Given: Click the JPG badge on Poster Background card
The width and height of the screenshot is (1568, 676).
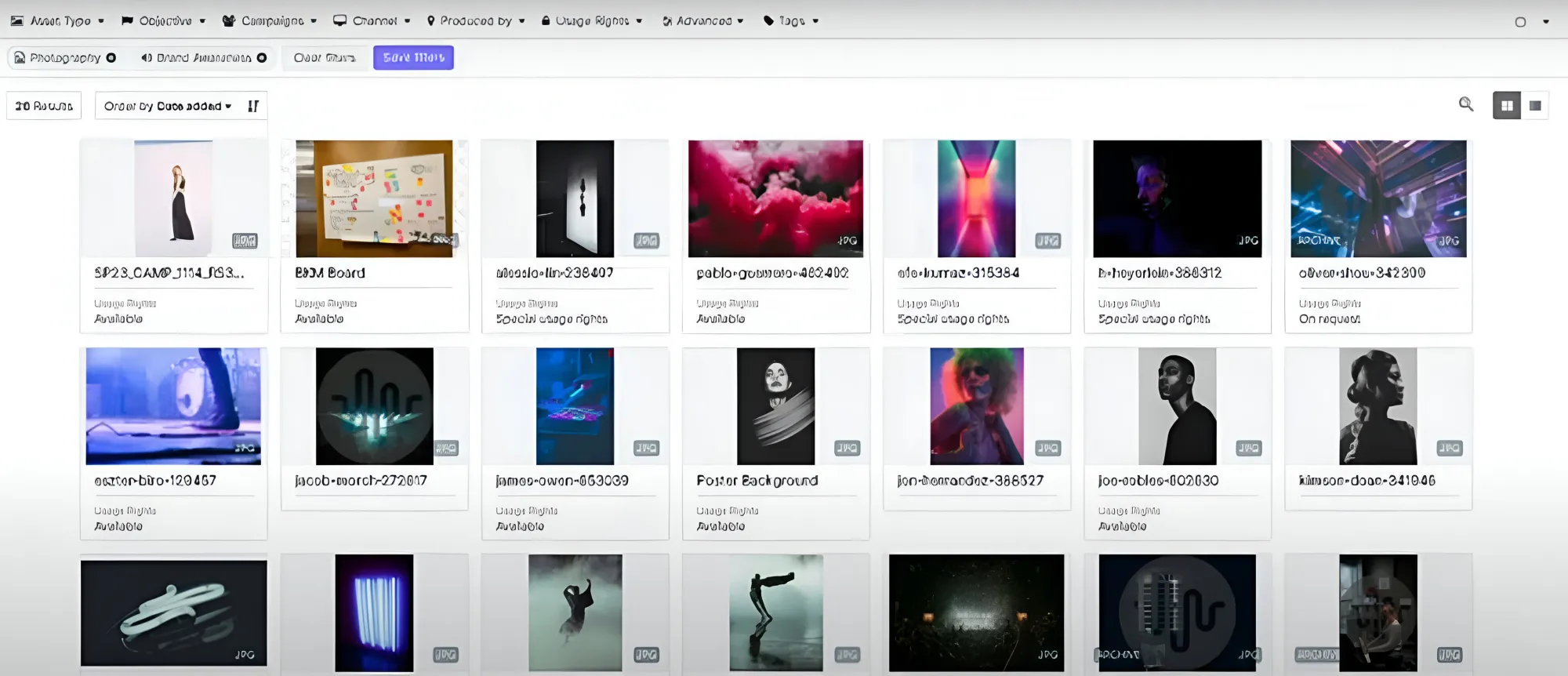Looking at the screenshot, I should pos(847,448).
